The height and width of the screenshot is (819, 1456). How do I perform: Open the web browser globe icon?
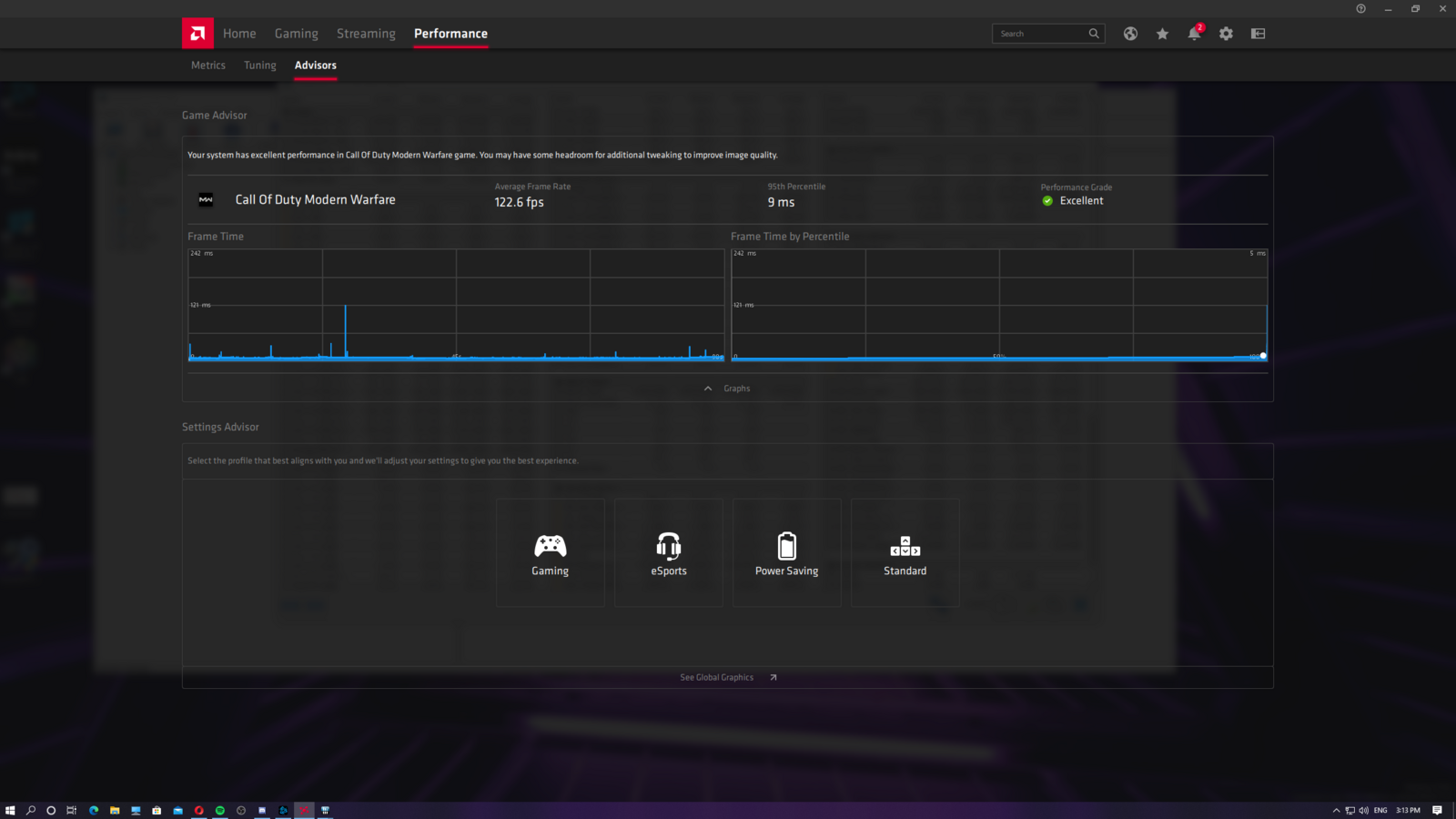point(1130,34)
